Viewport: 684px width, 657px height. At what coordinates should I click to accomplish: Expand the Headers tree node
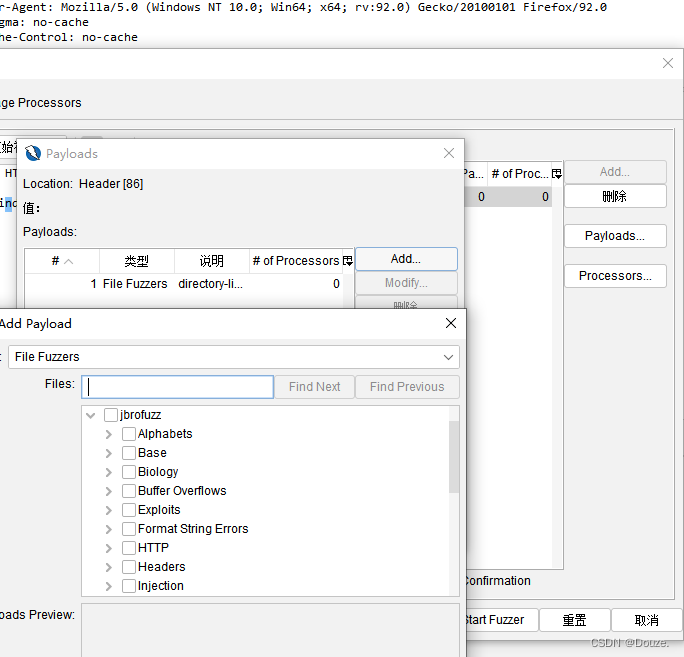pyautogui.click(x=109, y=567)
